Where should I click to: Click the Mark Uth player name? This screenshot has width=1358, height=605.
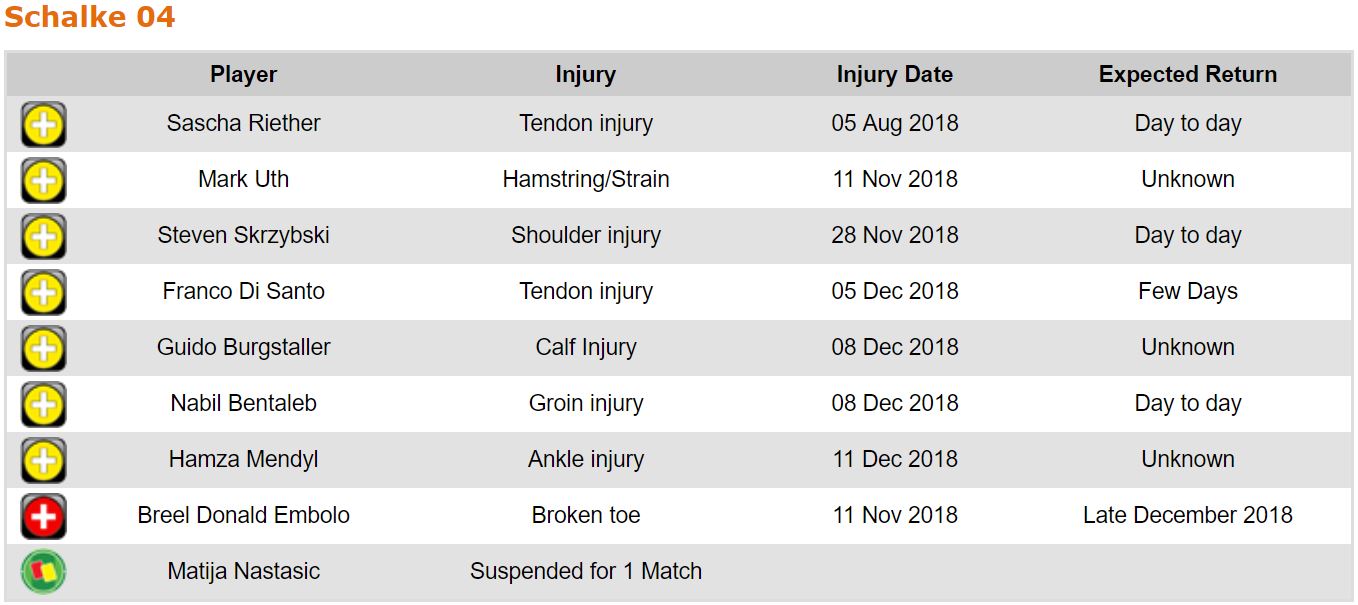pyautogui.click(x=243, y=180)
